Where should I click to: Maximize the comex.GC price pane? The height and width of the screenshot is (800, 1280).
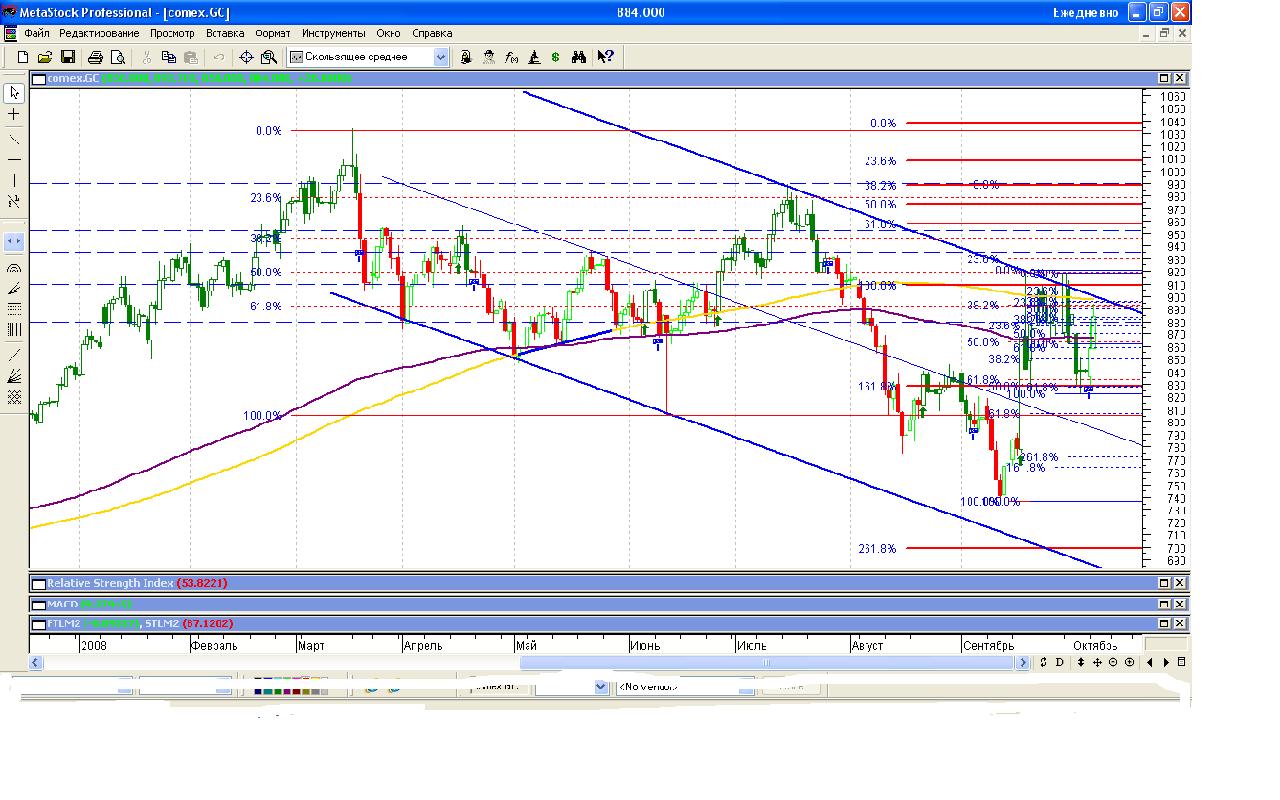pyautogui.click(x=1164, y=78)
